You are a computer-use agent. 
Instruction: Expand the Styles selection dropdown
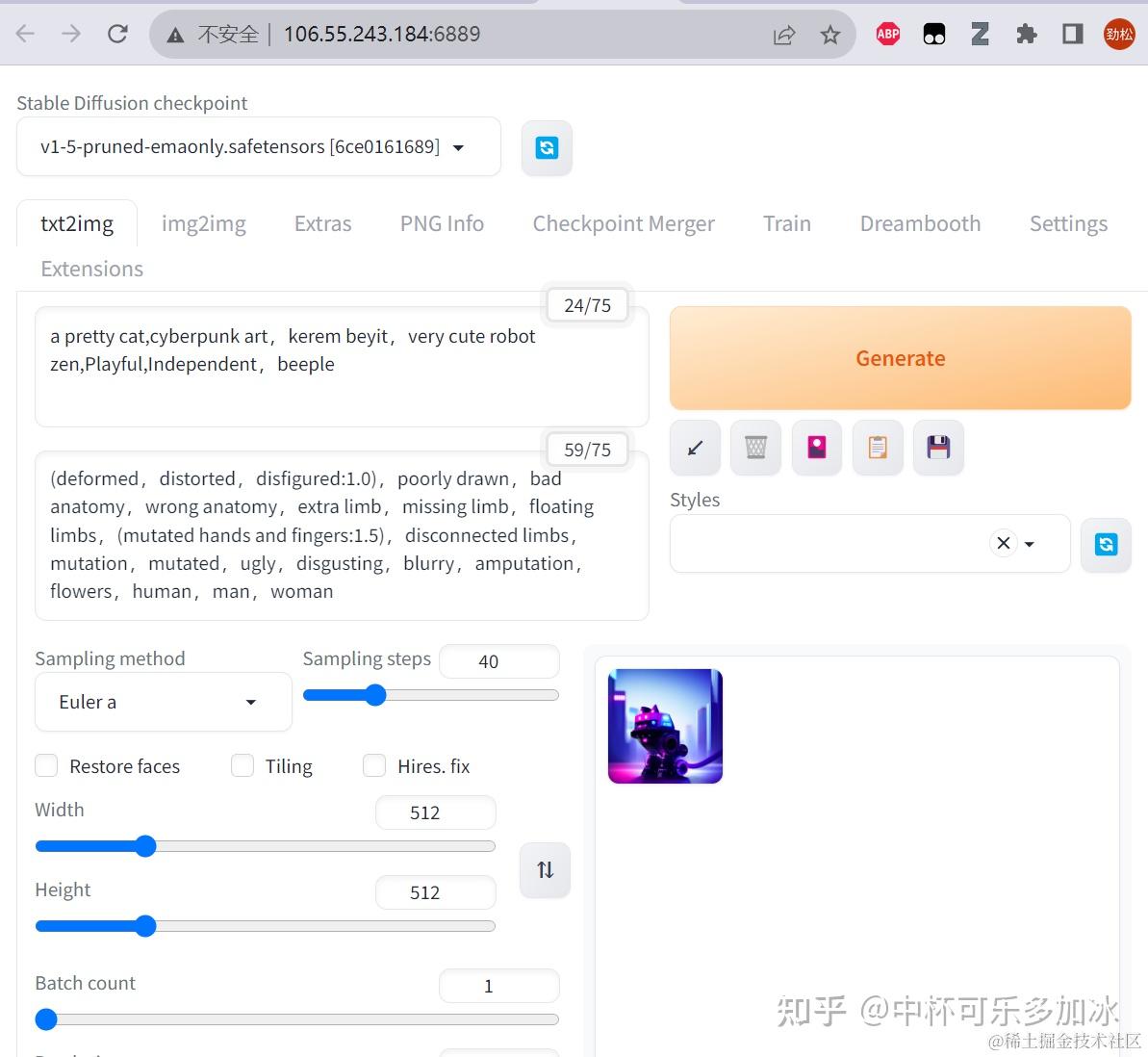[1031, 544]
